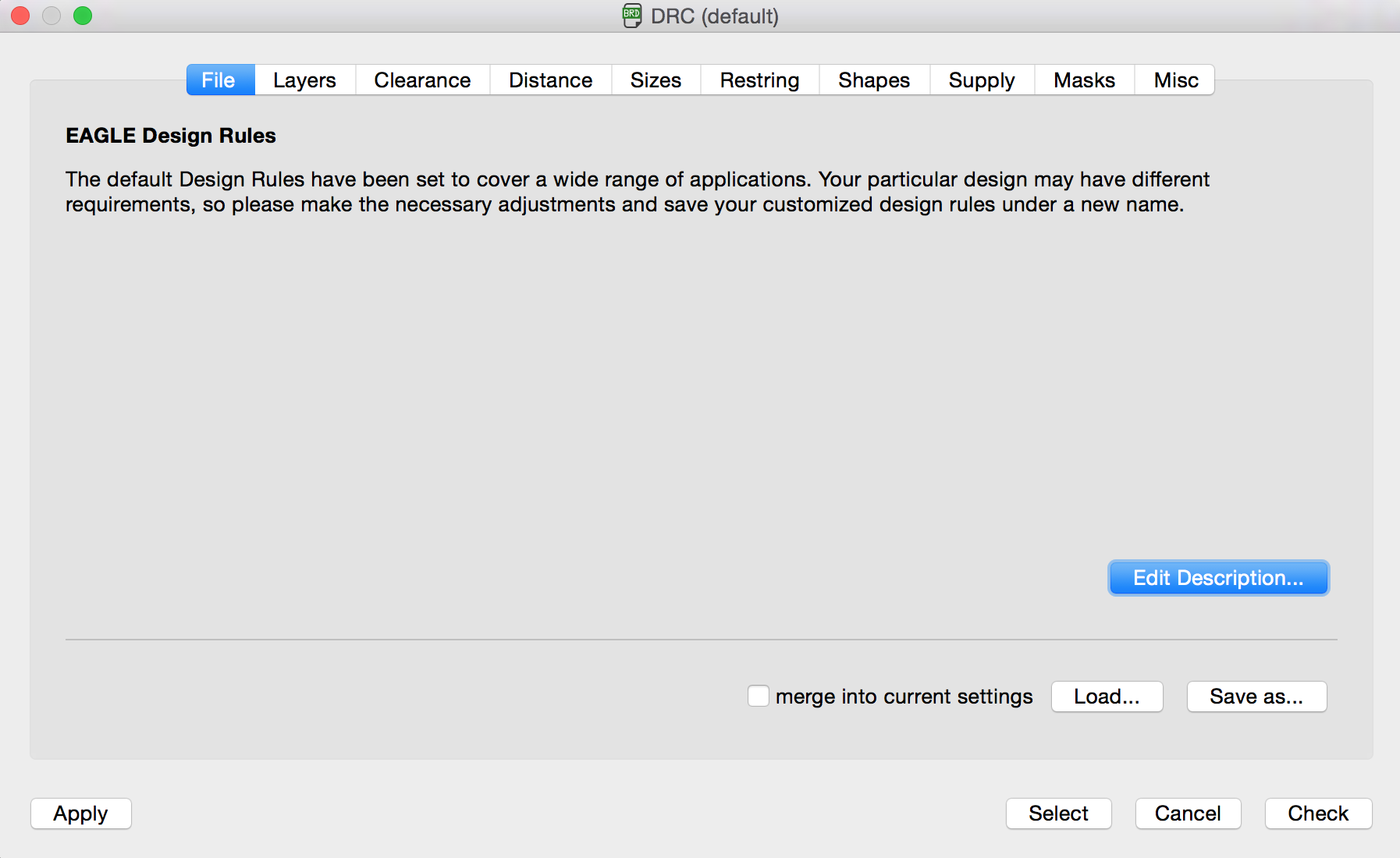
Task: Click the BRD document icon in title bar
Action: [631, 16]
